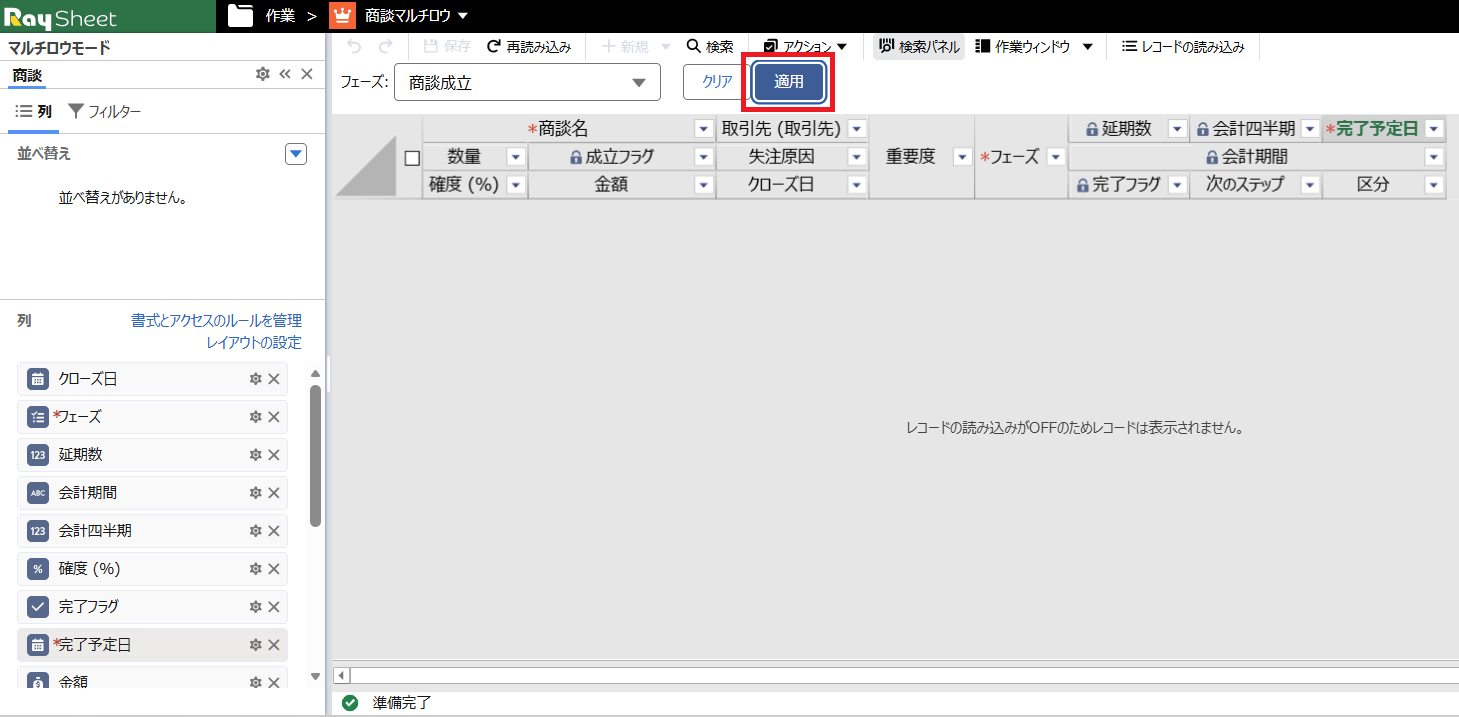Open filter dropdown on 金額 column header

[704, 185]
